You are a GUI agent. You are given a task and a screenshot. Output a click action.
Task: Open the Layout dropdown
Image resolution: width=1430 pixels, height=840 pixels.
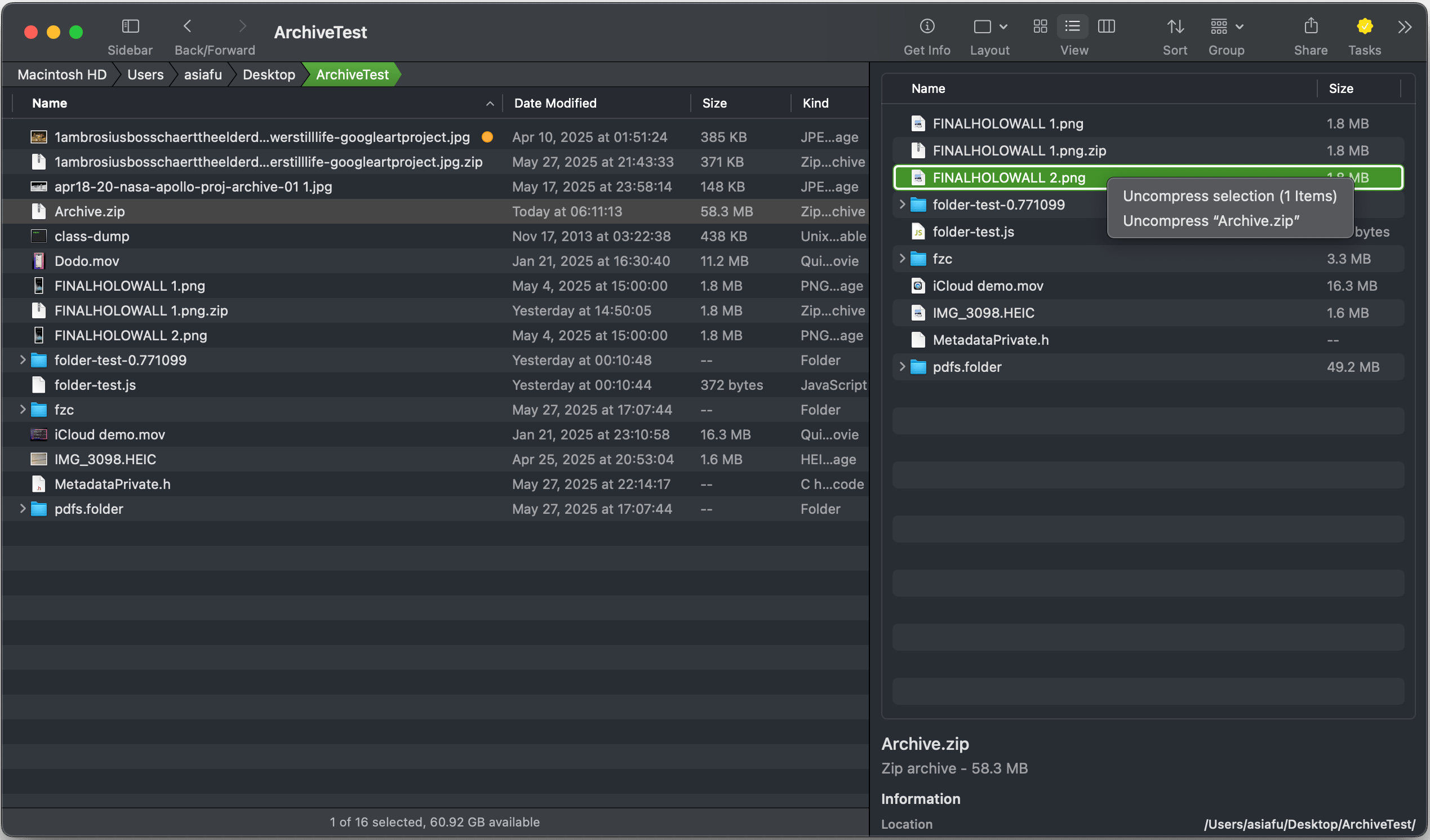point(989,26)
